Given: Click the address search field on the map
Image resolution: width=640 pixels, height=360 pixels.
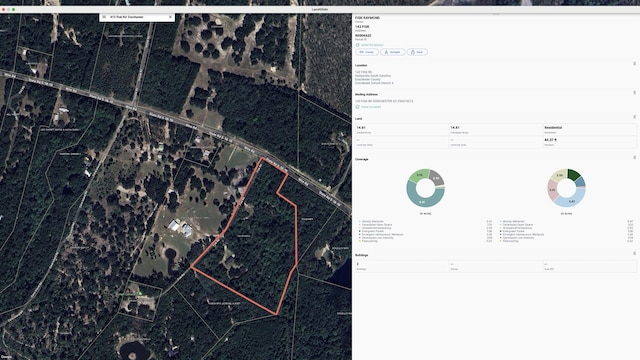Looking at the screenshot, I should tap(137, 17).
